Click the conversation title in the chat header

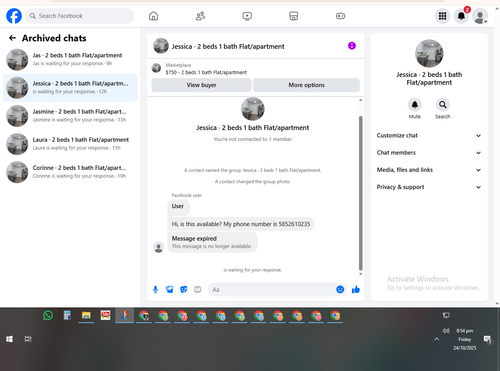tap(228, 46)
